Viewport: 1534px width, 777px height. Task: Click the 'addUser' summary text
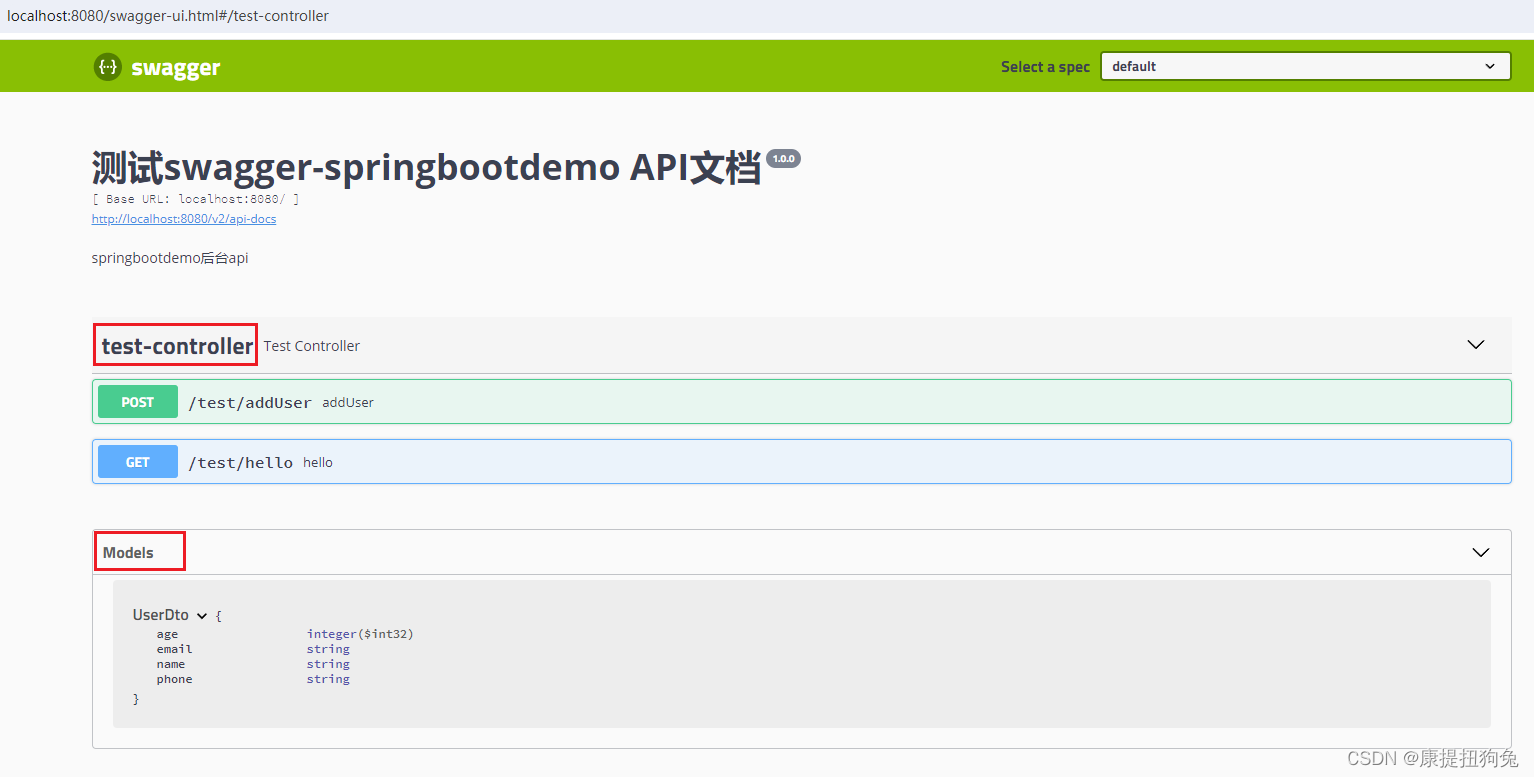tap(348, 403)
